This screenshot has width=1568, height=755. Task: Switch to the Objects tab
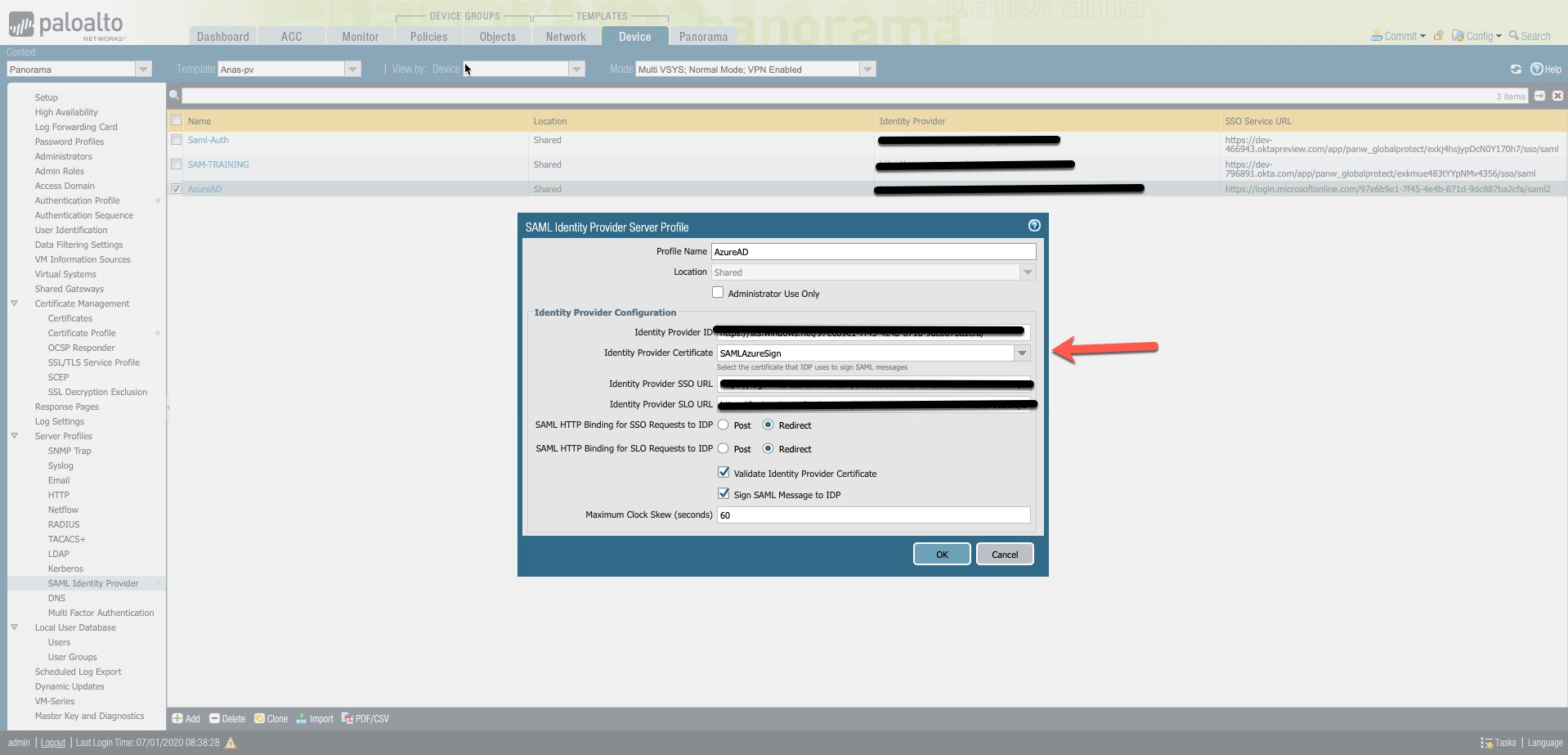[x=498, y=36]
